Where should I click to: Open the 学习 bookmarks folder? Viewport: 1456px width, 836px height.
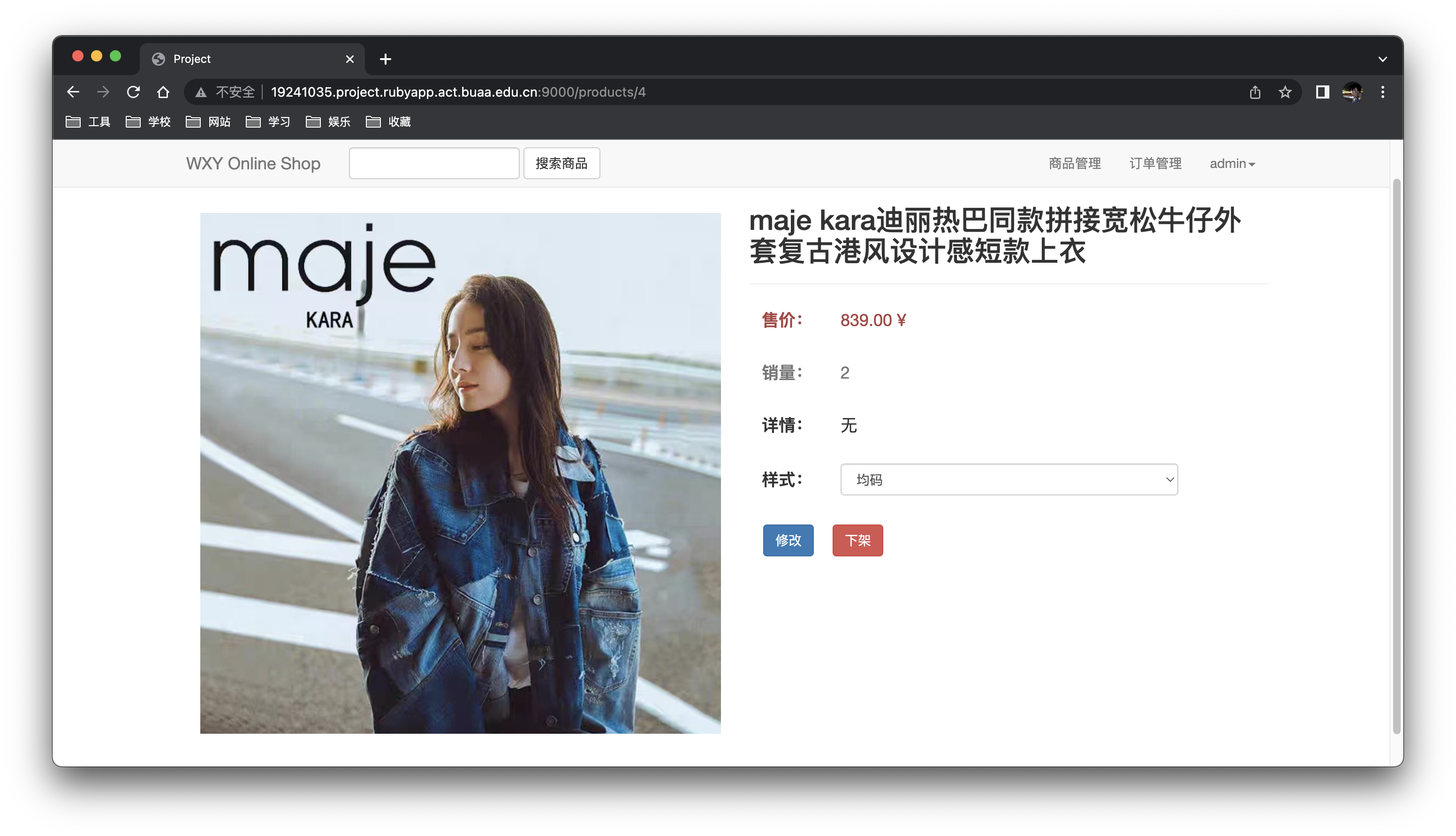pyautogui.click(x=268, y=122)
